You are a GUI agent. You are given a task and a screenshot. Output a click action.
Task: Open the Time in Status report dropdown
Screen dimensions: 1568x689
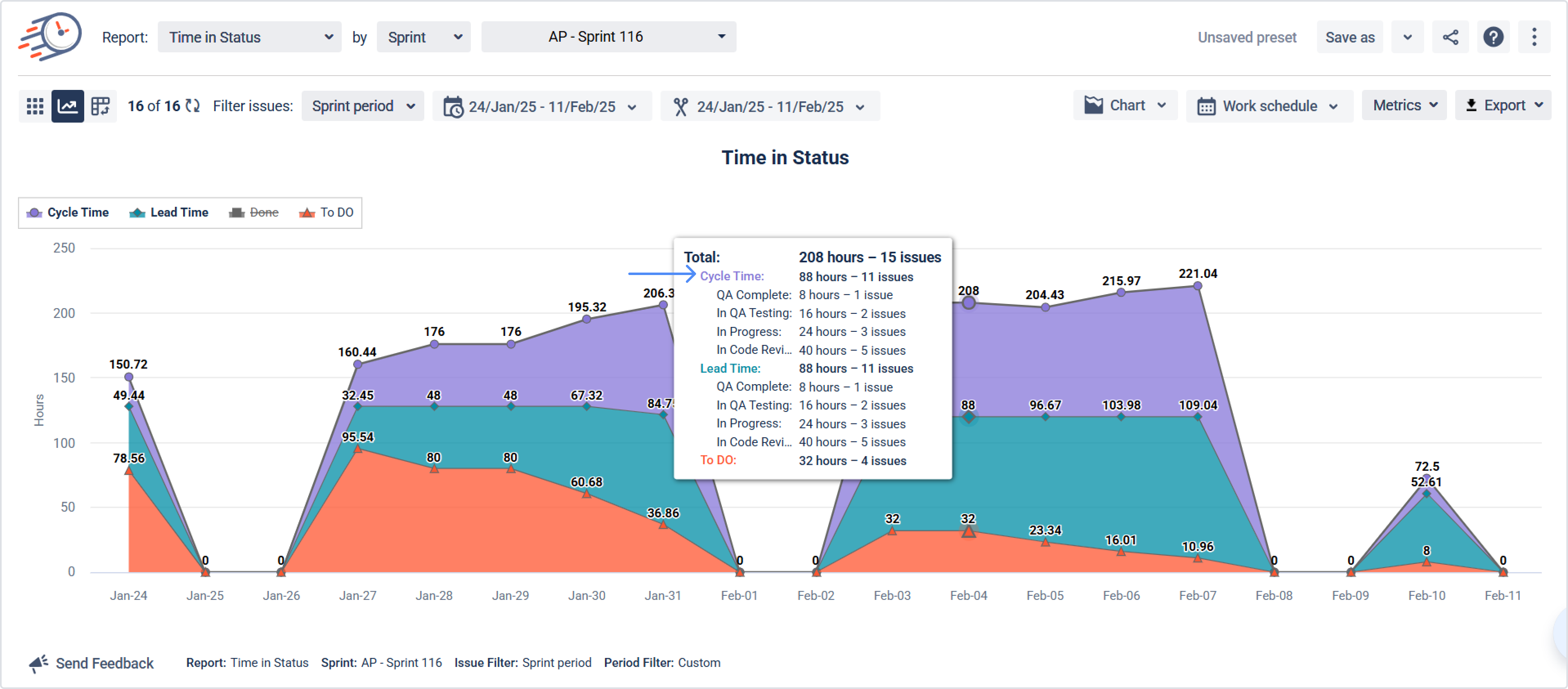pyautogui.click(x=250, y=37)
